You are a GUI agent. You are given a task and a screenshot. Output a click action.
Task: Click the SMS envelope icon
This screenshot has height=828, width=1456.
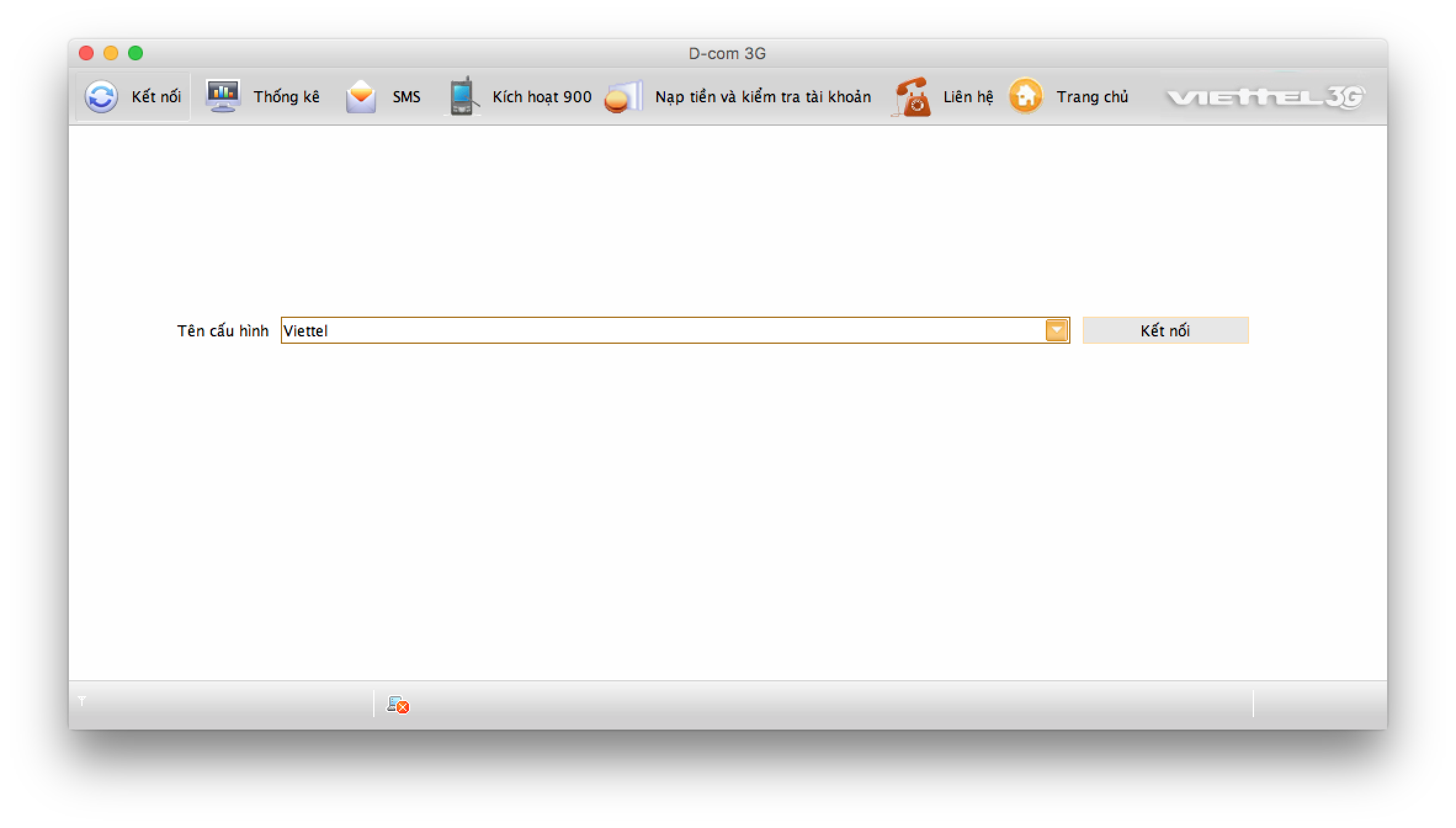[360, 97]
